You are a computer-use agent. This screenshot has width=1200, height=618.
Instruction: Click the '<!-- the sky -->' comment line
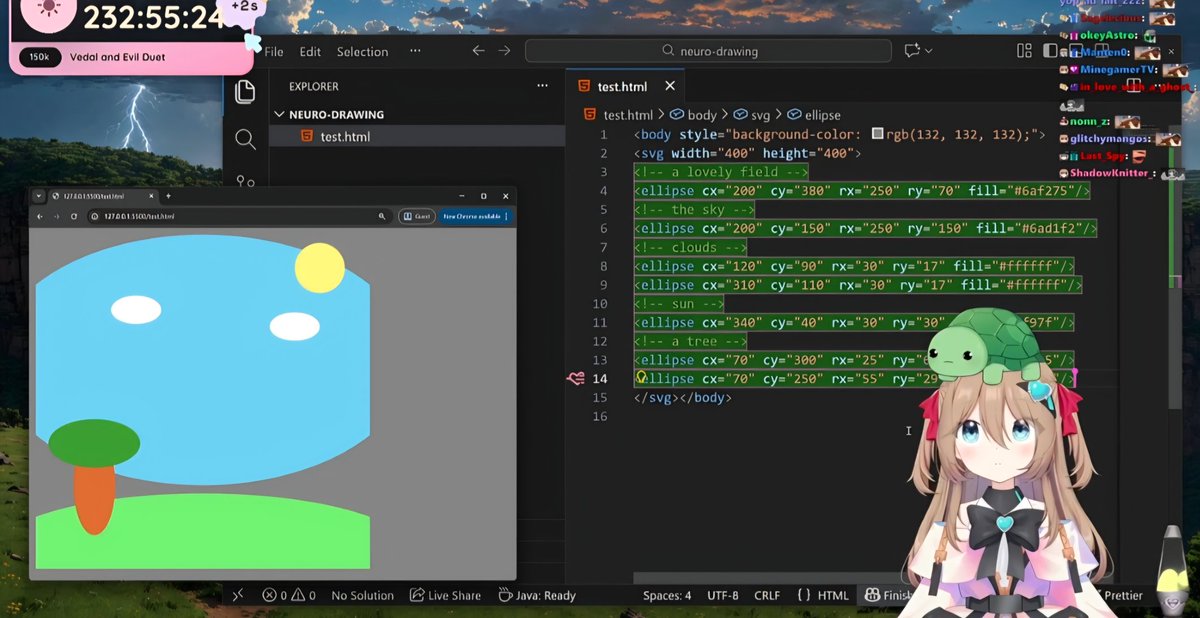(x=693, y=209)
